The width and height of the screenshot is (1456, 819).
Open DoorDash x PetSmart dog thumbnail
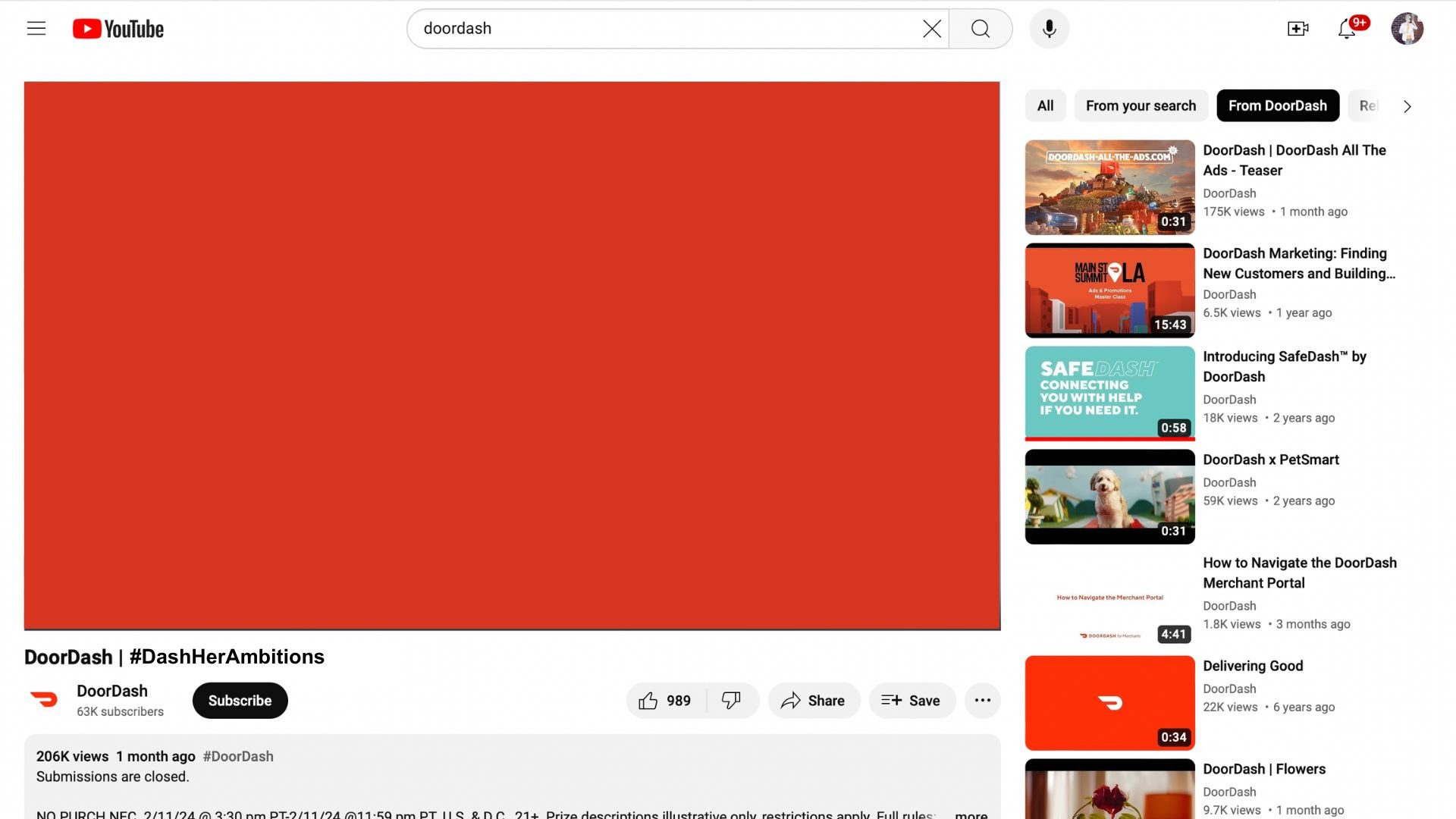click(x=1110, y=497)
